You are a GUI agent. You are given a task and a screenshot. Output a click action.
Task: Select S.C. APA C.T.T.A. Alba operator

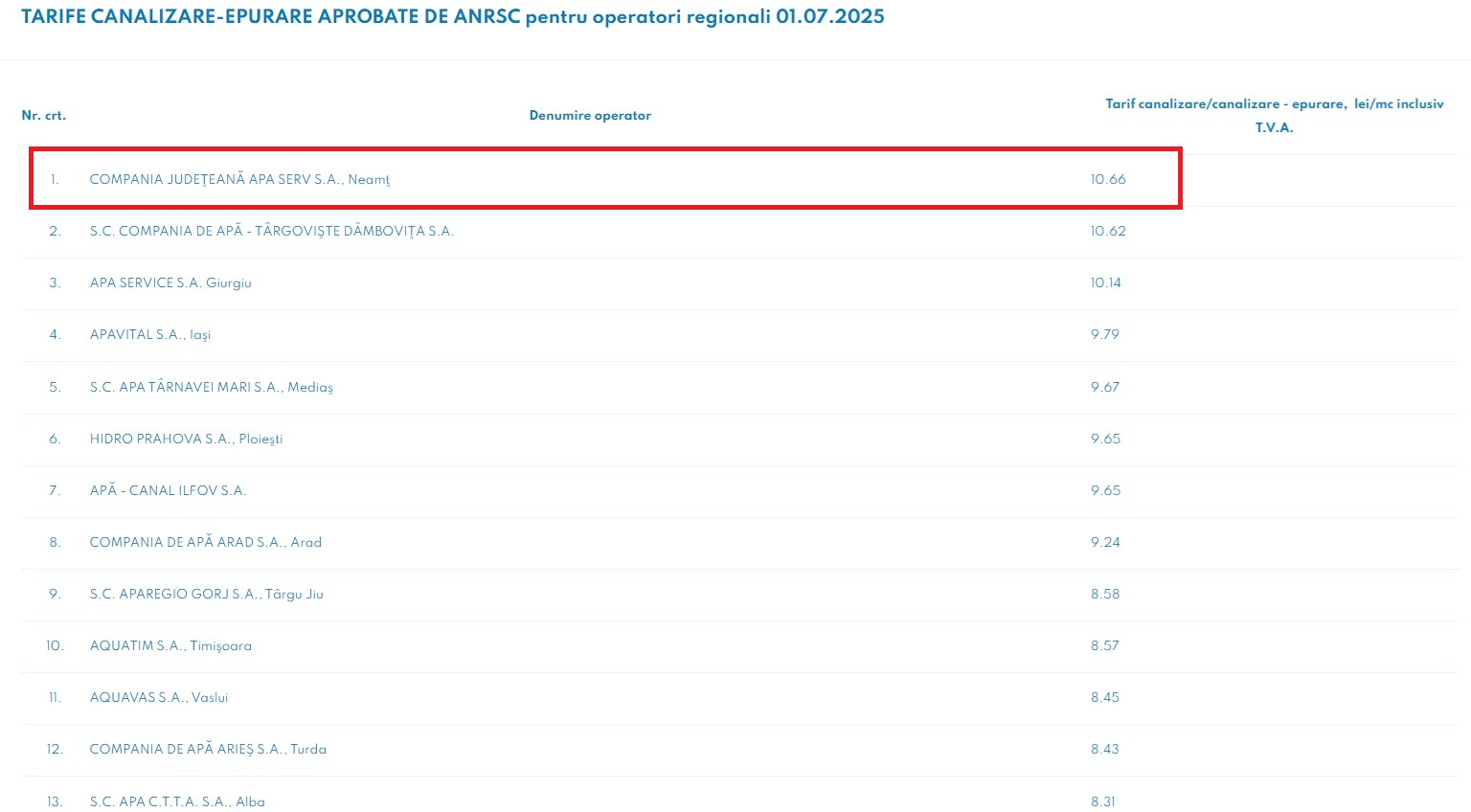pos(177,801)
